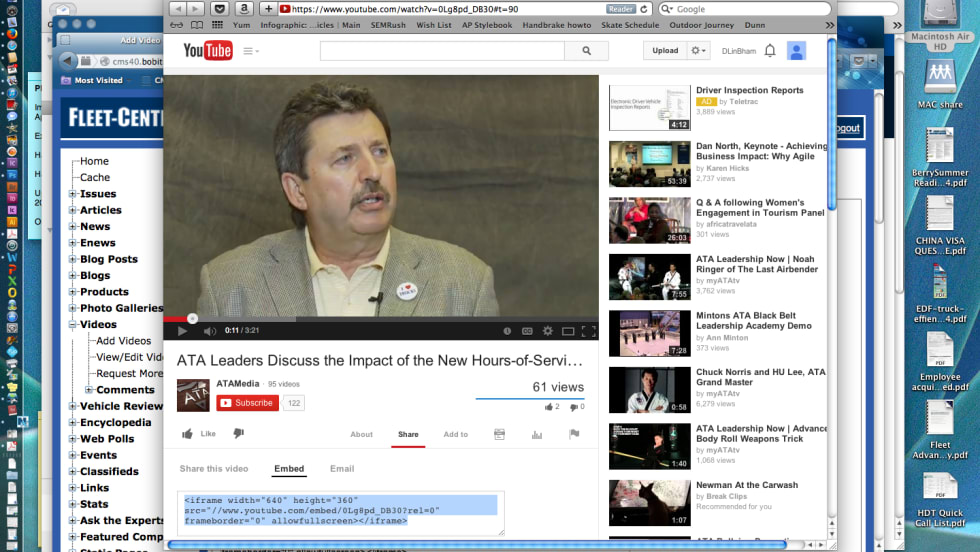Image resolution: width=980 pixels, height=552 pixels.
Task: Report the video using flag icon
Action: click(x=574, y=434)
